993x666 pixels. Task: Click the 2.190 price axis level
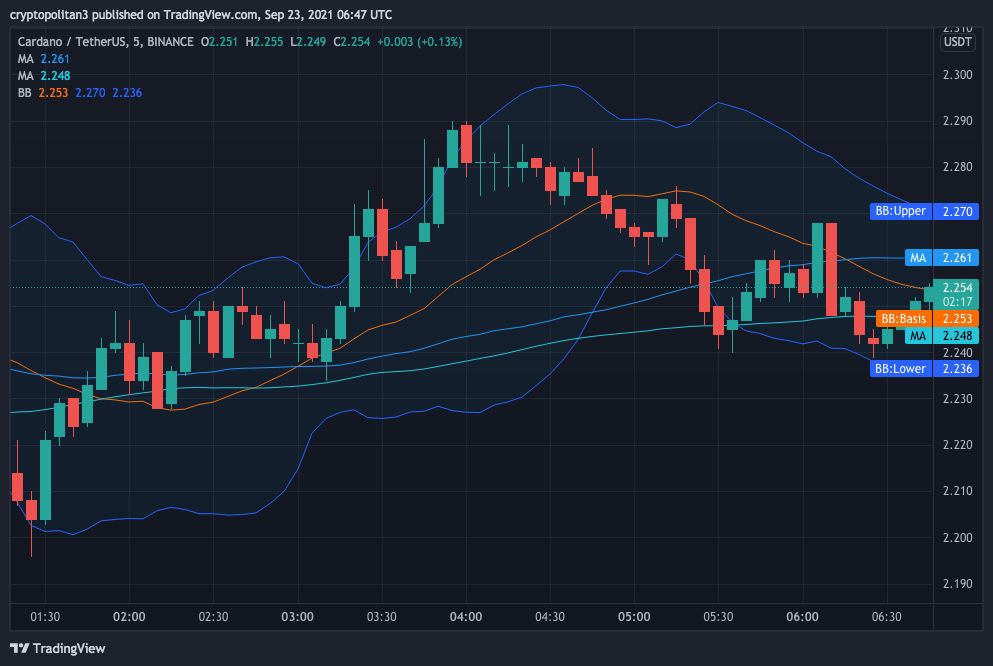coord(957,583)
